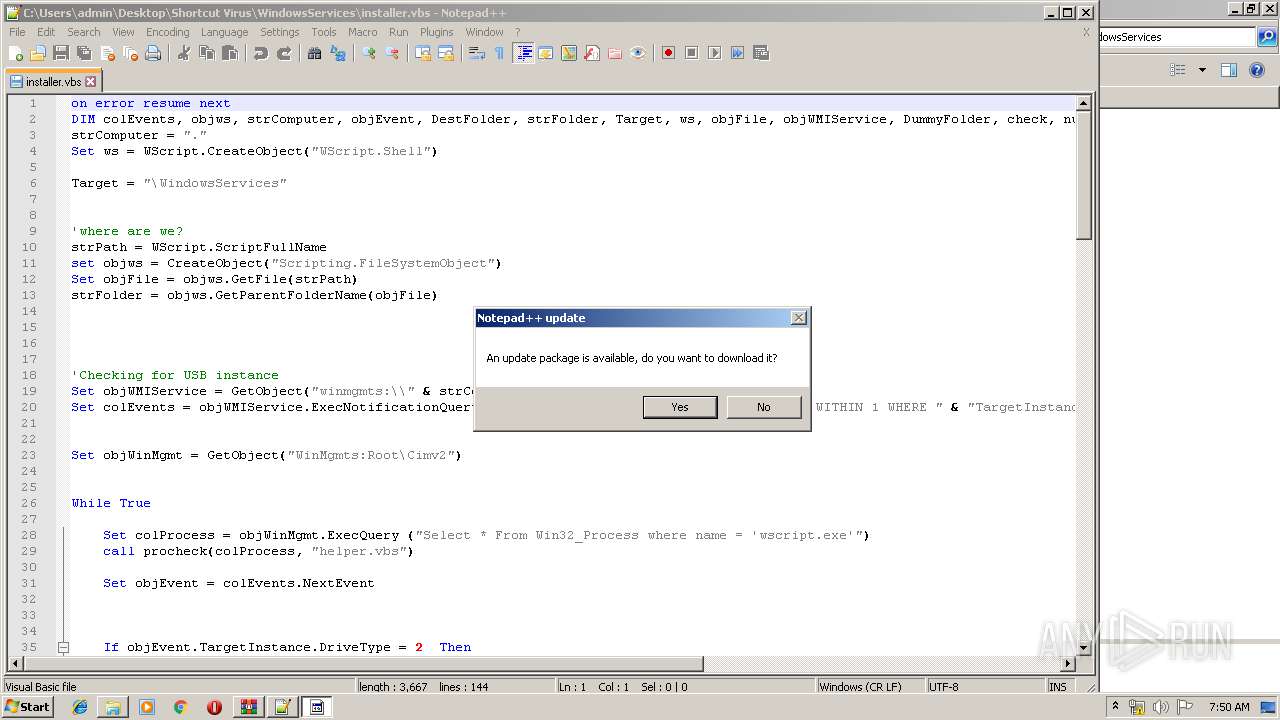1280x720 pixels.
Task: Open the Plugins menu
Action: [x=437, y=32]
